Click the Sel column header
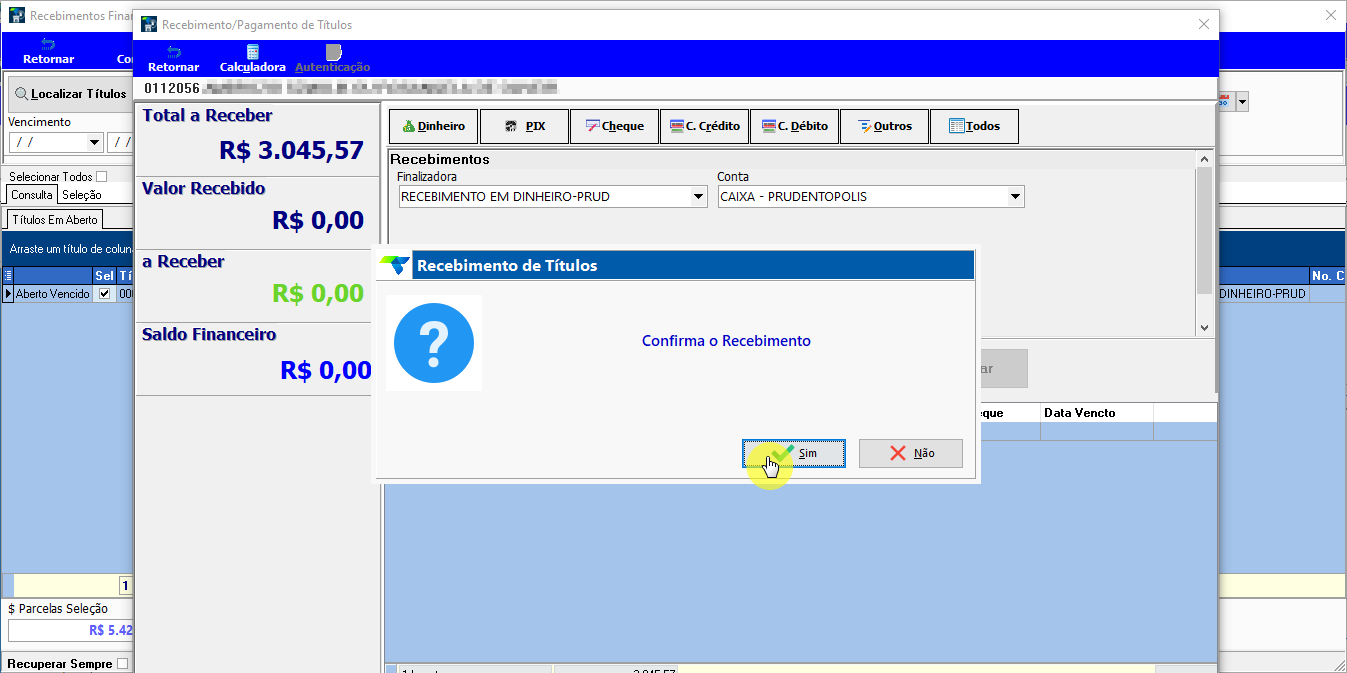 pos(104,275)
